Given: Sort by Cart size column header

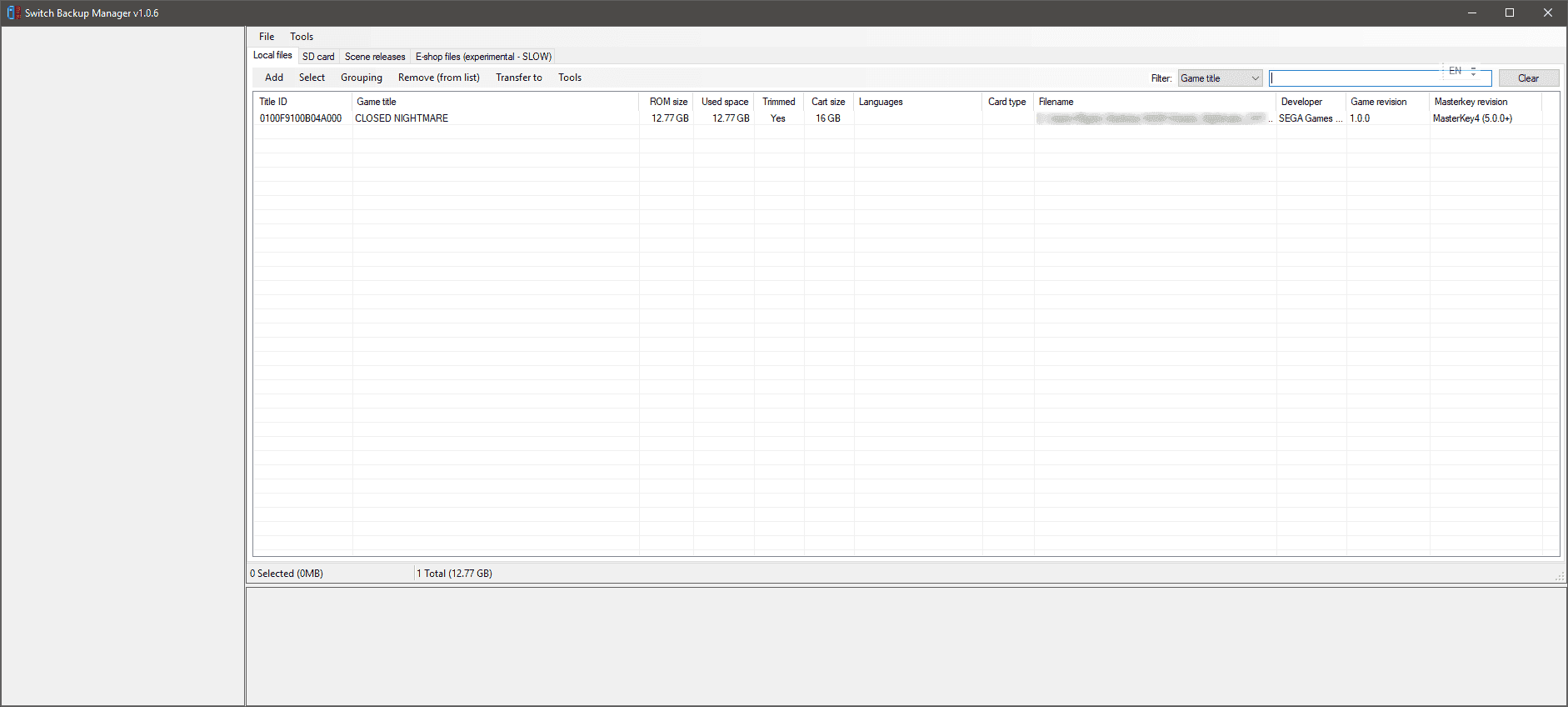Looking at the screenshot, I should click(x=829, y=102).
